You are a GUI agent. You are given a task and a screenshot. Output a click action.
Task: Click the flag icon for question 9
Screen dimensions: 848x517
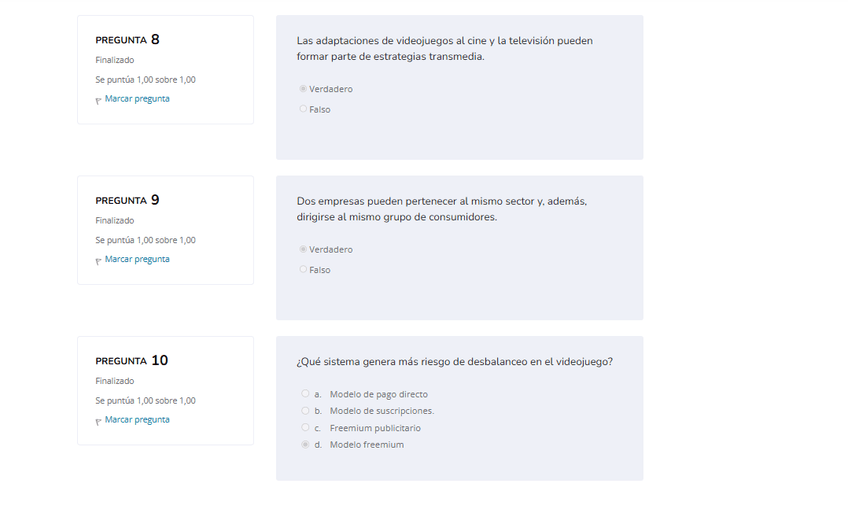pyautogui.click(x=98, y=260)
